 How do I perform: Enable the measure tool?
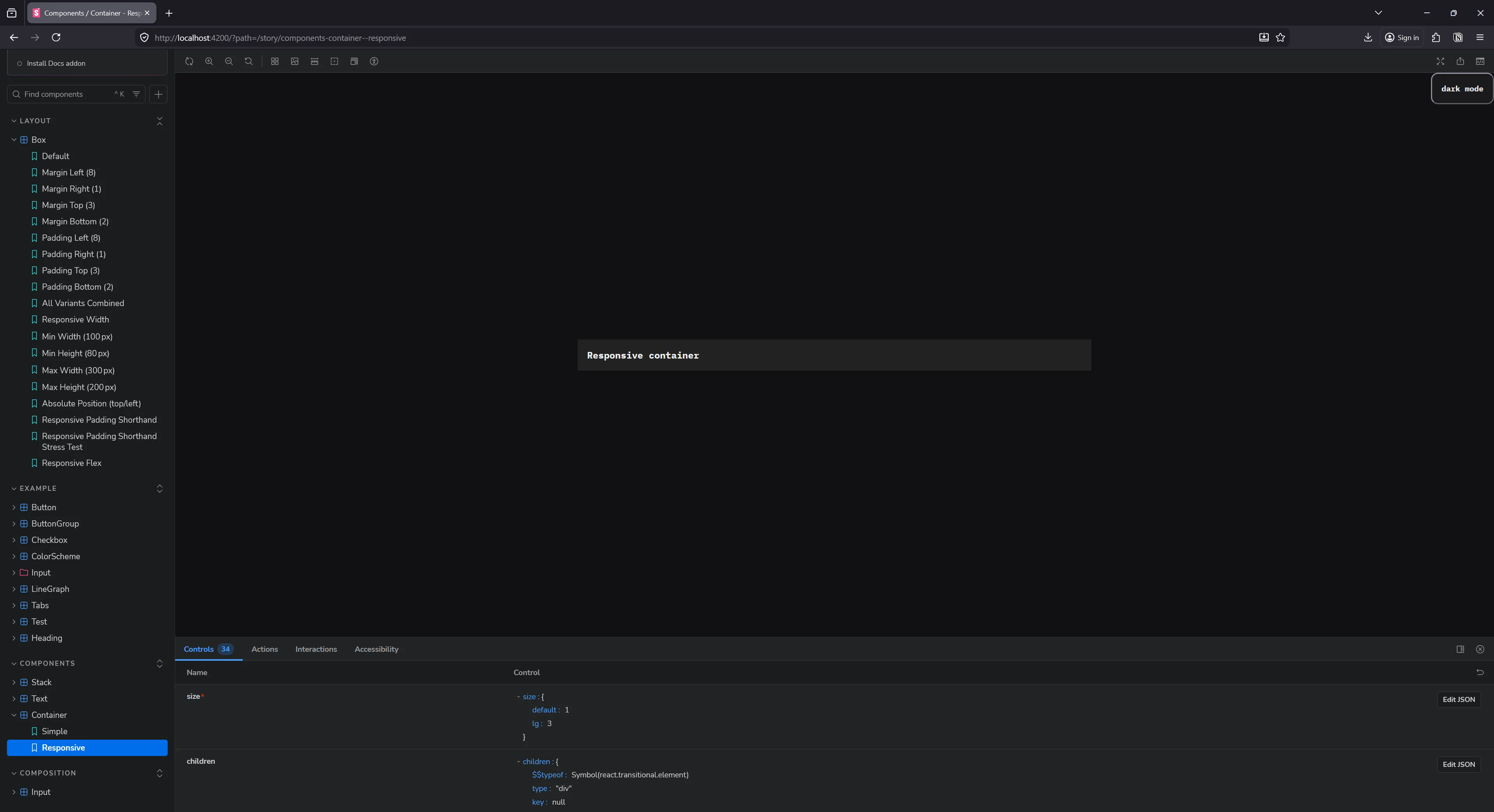pos(314,61)
